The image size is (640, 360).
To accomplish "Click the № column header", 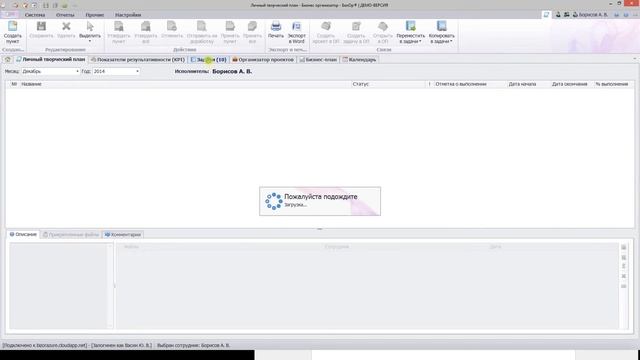I will click(x=14, y=84).
